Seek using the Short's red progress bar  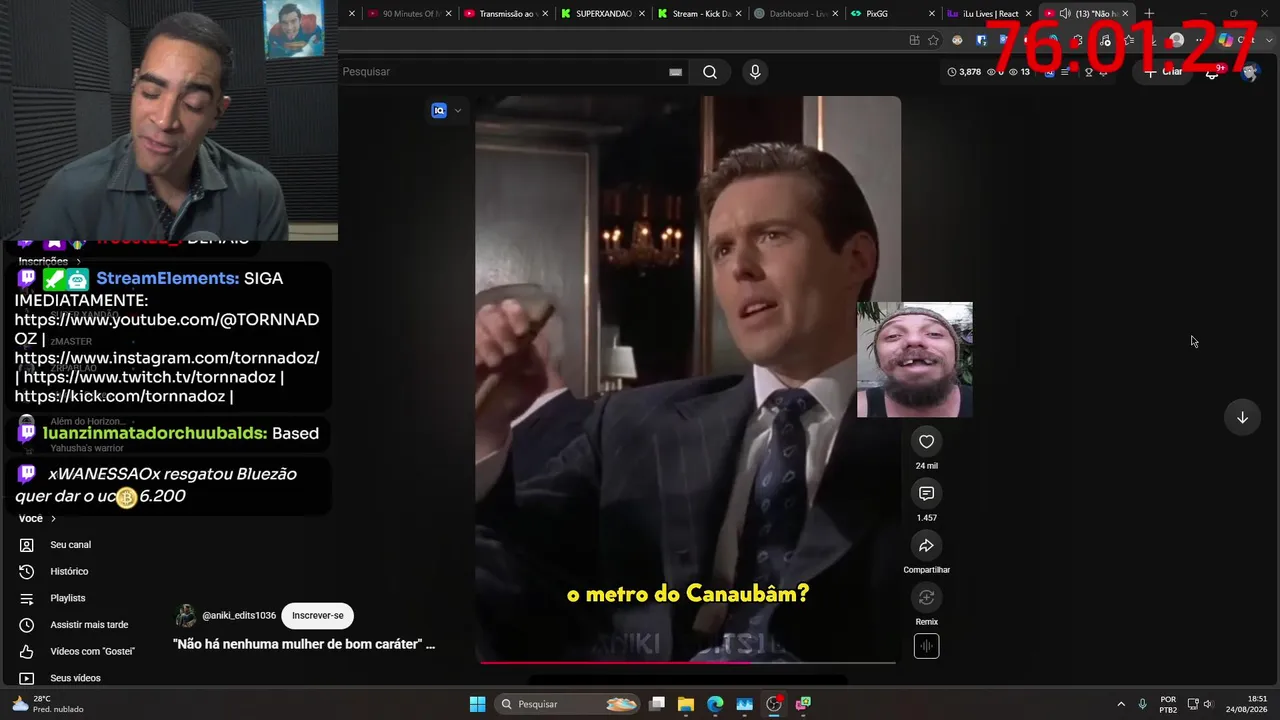688,662
